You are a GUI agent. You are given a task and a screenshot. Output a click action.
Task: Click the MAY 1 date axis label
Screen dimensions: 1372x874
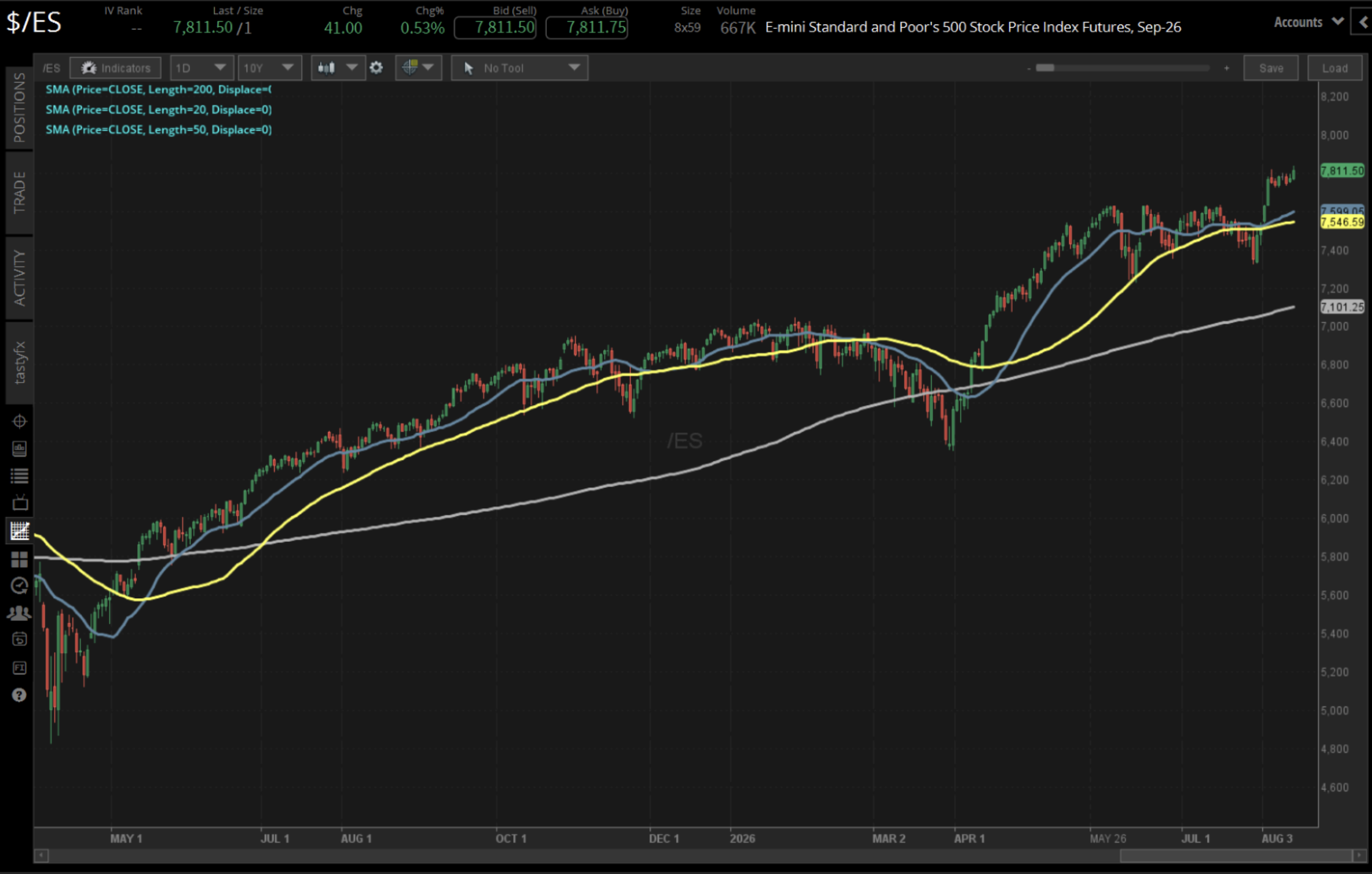pos(126,838)
